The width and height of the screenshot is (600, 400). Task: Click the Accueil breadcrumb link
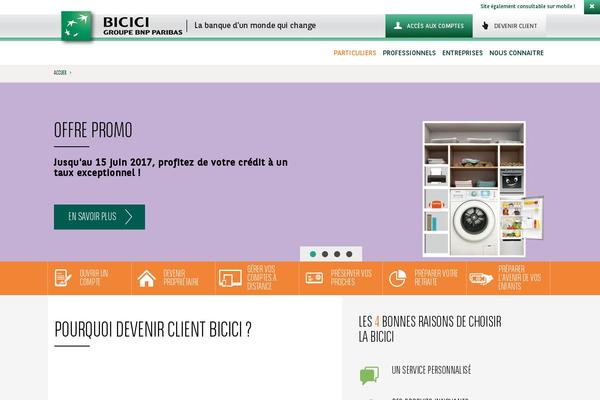coord(60,72)
